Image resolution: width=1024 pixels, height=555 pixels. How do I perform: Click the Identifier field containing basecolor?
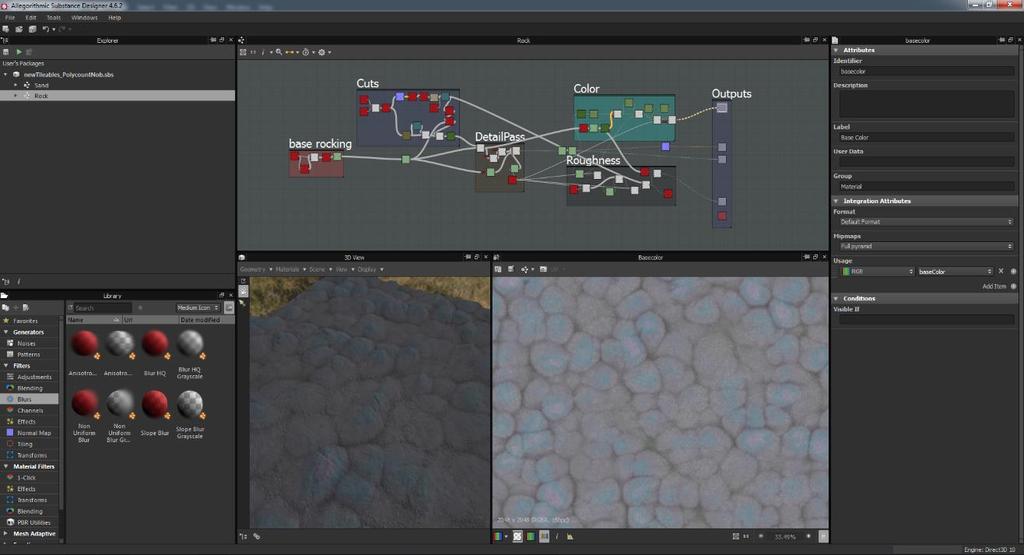[926, 71]
